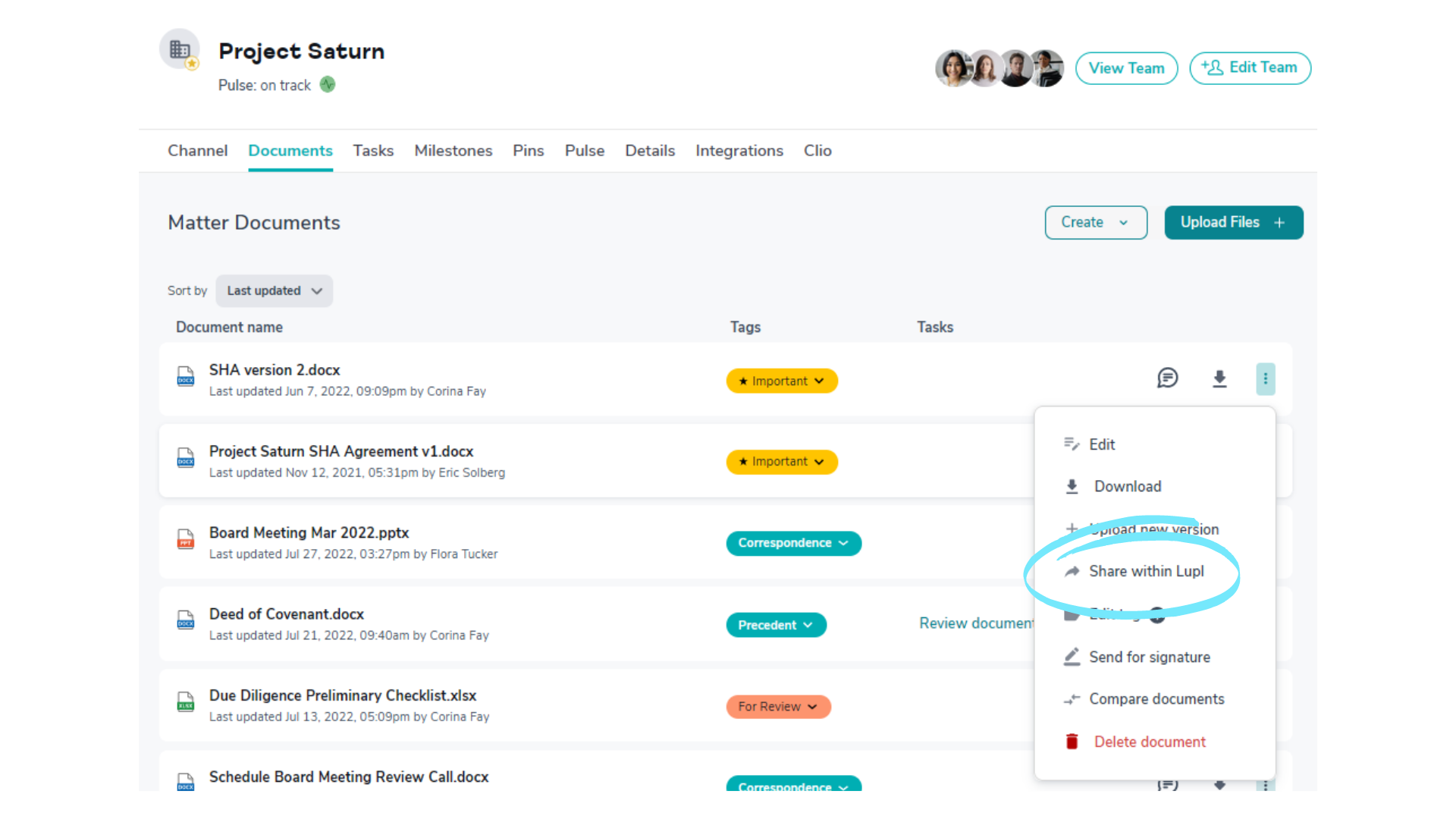Click the team member avatars group
The height and width of the screenshot is (819, 1456).
(x=999, y=68)
